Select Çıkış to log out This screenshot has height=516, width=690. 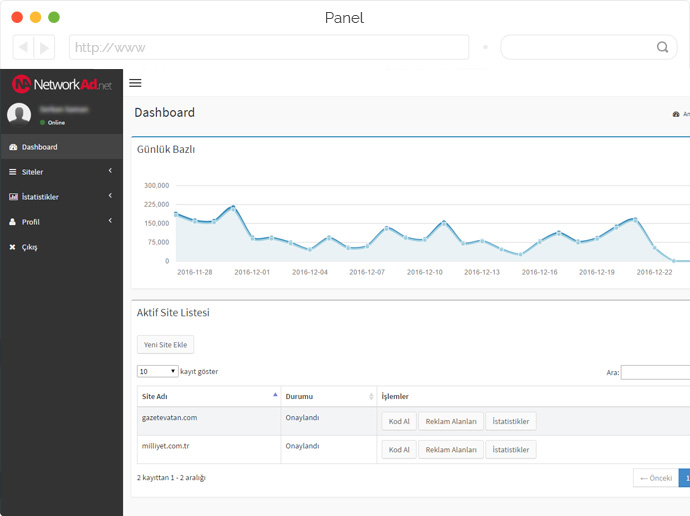click(62, 247)
